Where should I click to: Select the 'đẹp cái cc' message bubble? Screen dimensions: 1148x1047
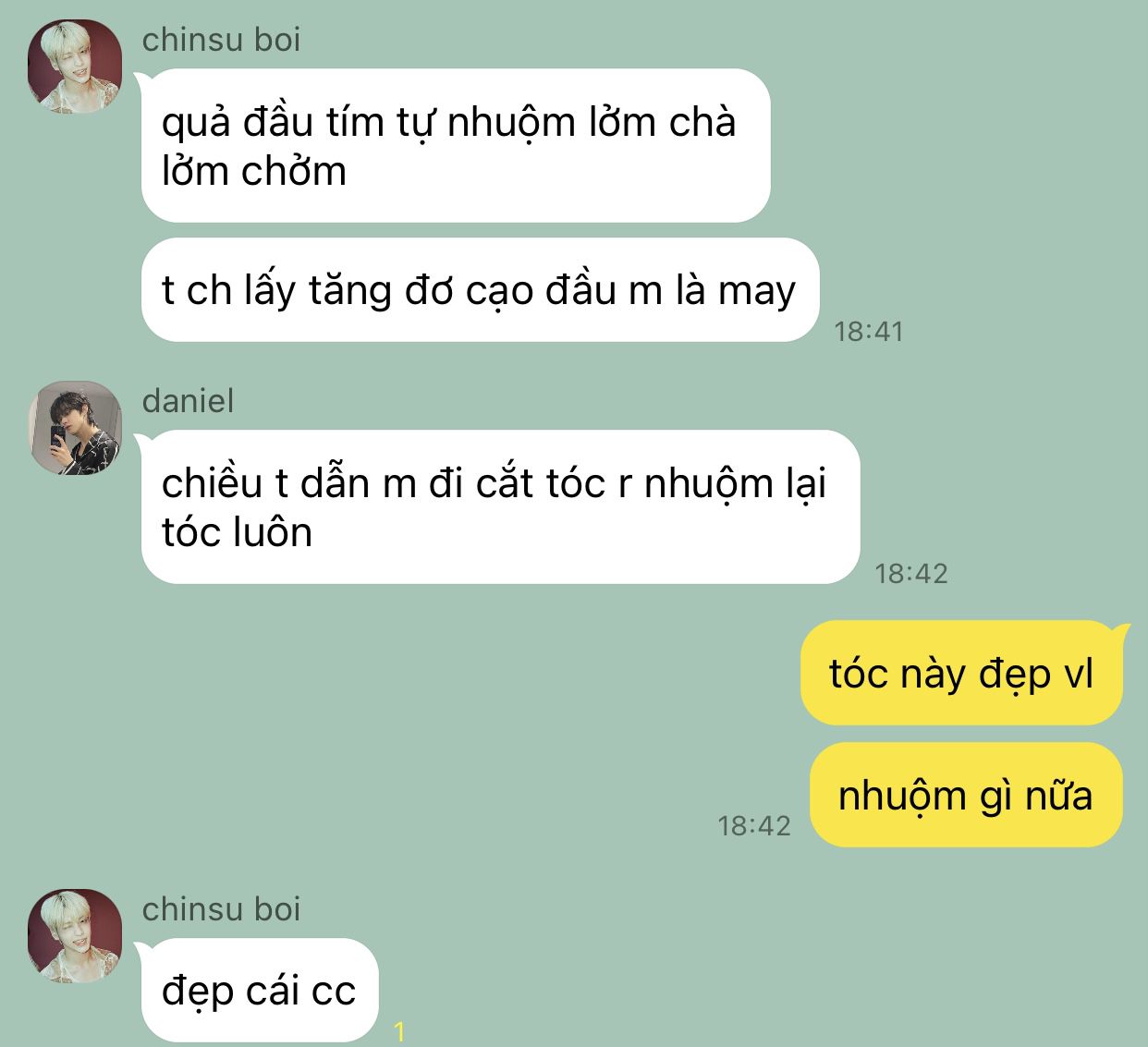260,991
